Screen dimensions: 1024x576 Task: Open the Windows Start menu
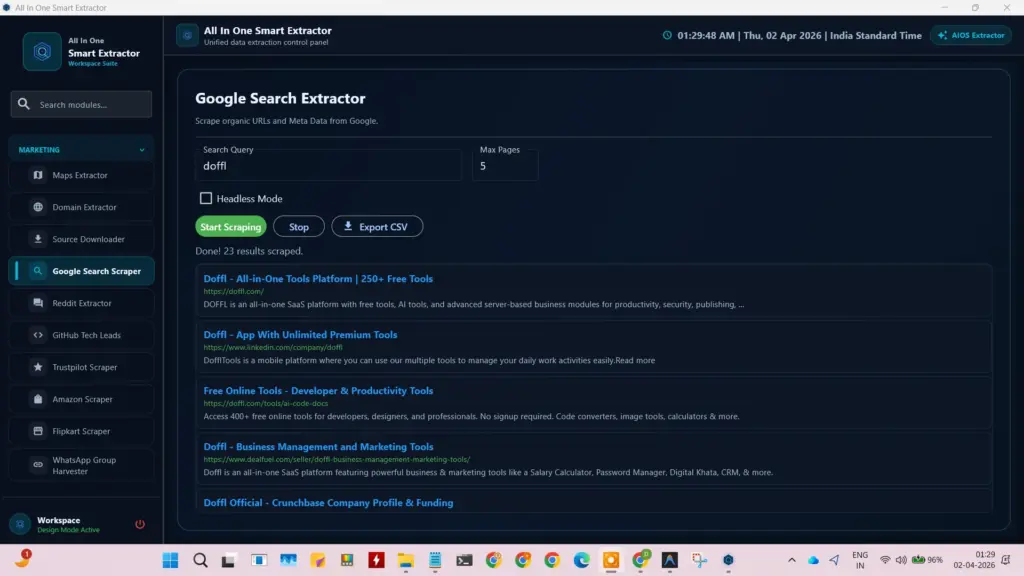tap(170, 560)
